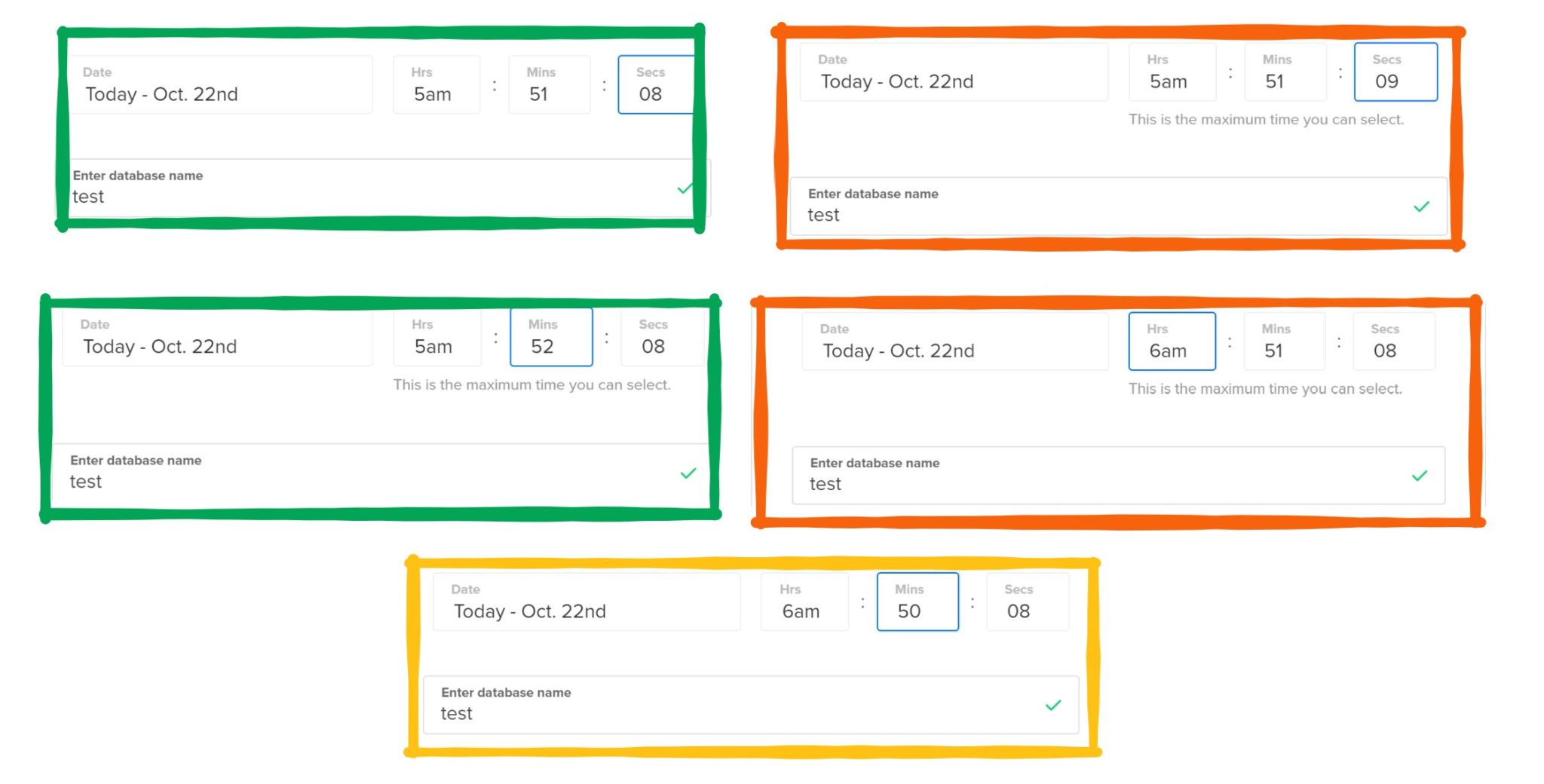Viewport: 1544px width, 784px height.
Task: Click database name field below Hrs 6am Mins 51
Action: [x=1119, y=476]
